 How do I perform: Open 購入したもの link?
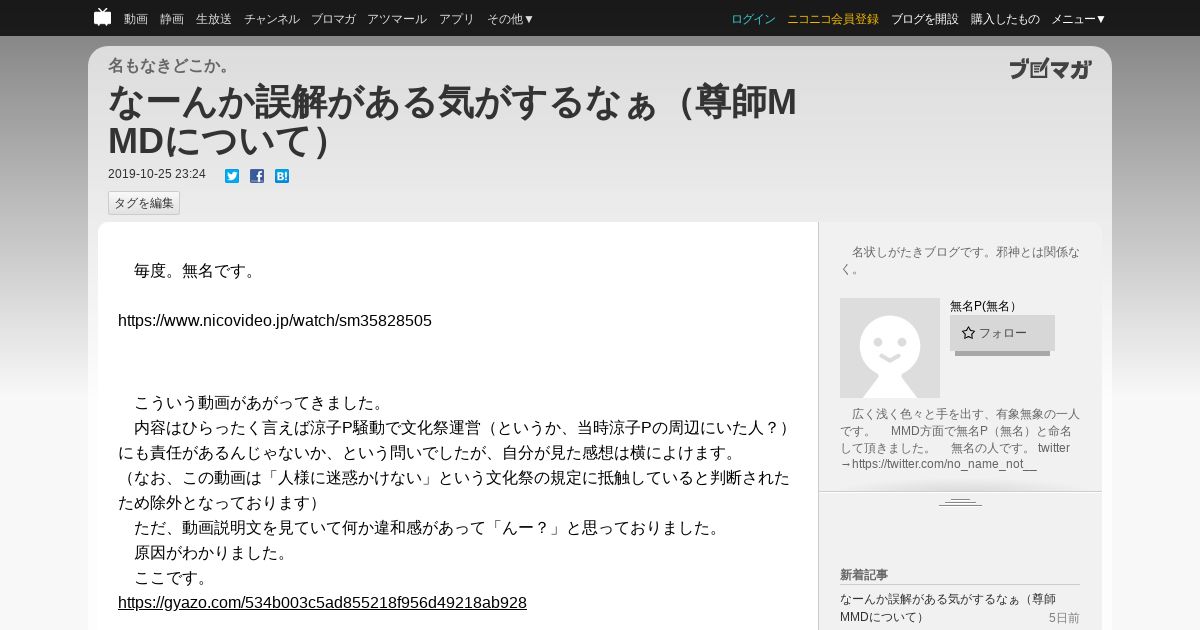1005,19
